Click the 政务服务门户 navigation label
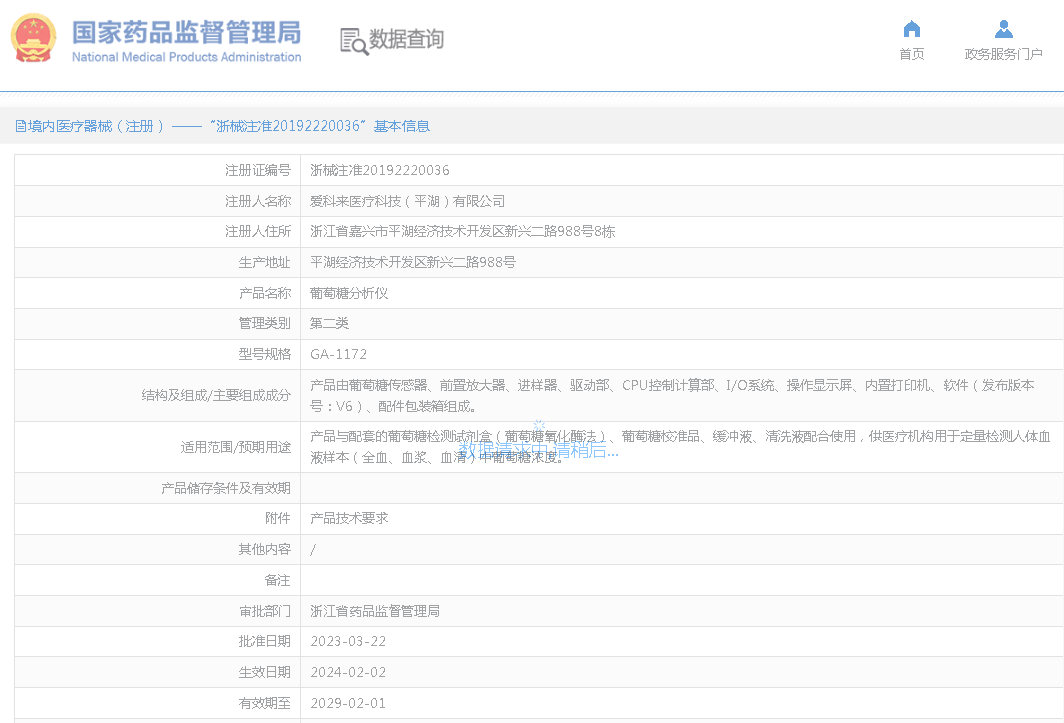Viewport: 1064px width, 723px height. click(1003, 53)
